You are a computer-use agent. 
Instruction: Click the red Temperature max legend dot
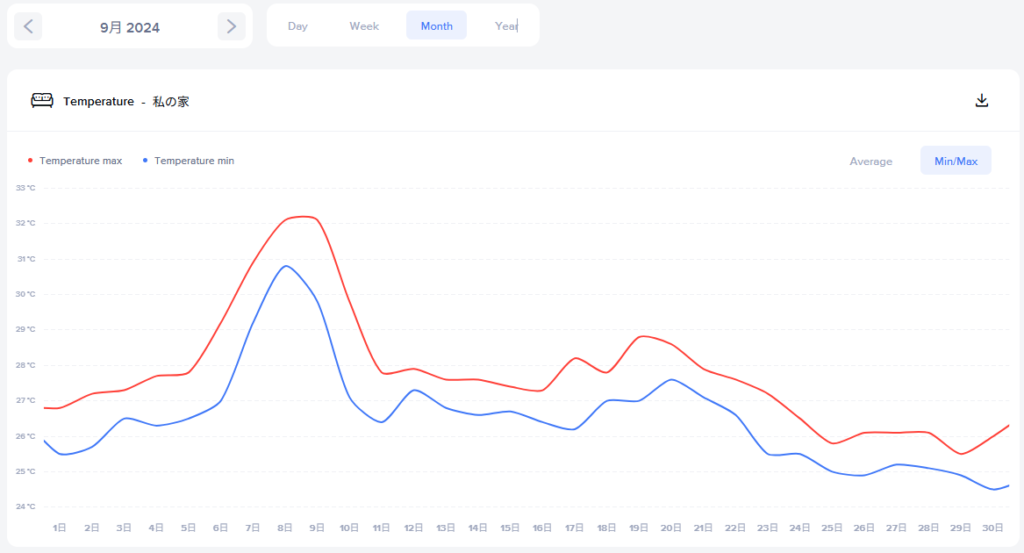click(x=30, y=161)
